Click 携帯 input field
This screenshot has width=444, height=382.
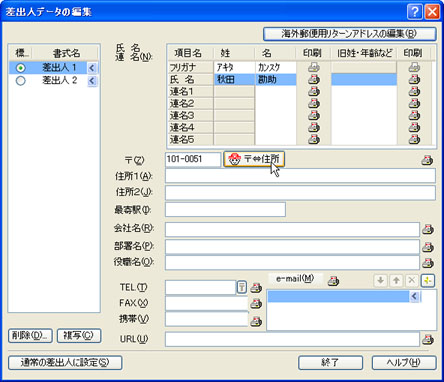[207, 319]
